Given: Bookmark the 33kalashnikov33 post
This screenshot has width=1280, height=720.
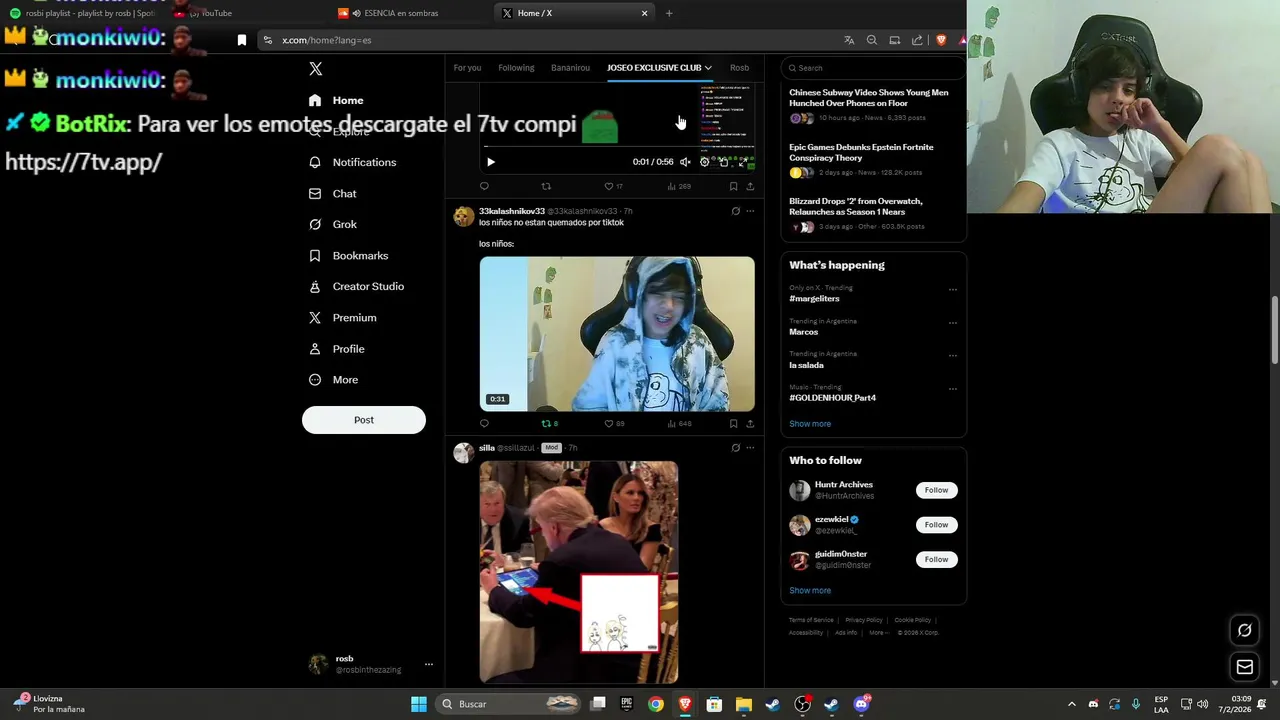Looking at the screenshot, I should 733,423.
